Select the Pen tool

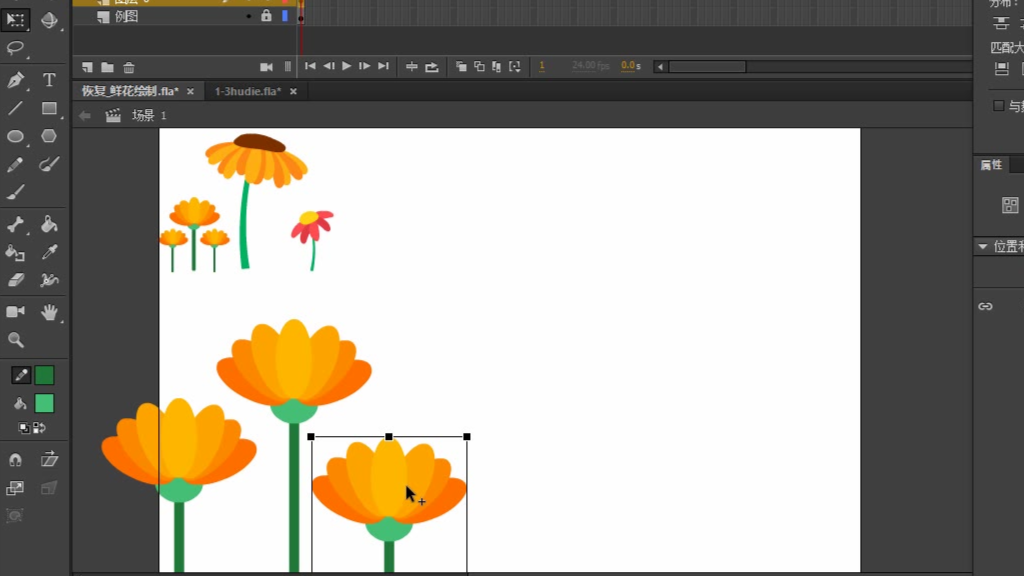click(x=16, y=80)
